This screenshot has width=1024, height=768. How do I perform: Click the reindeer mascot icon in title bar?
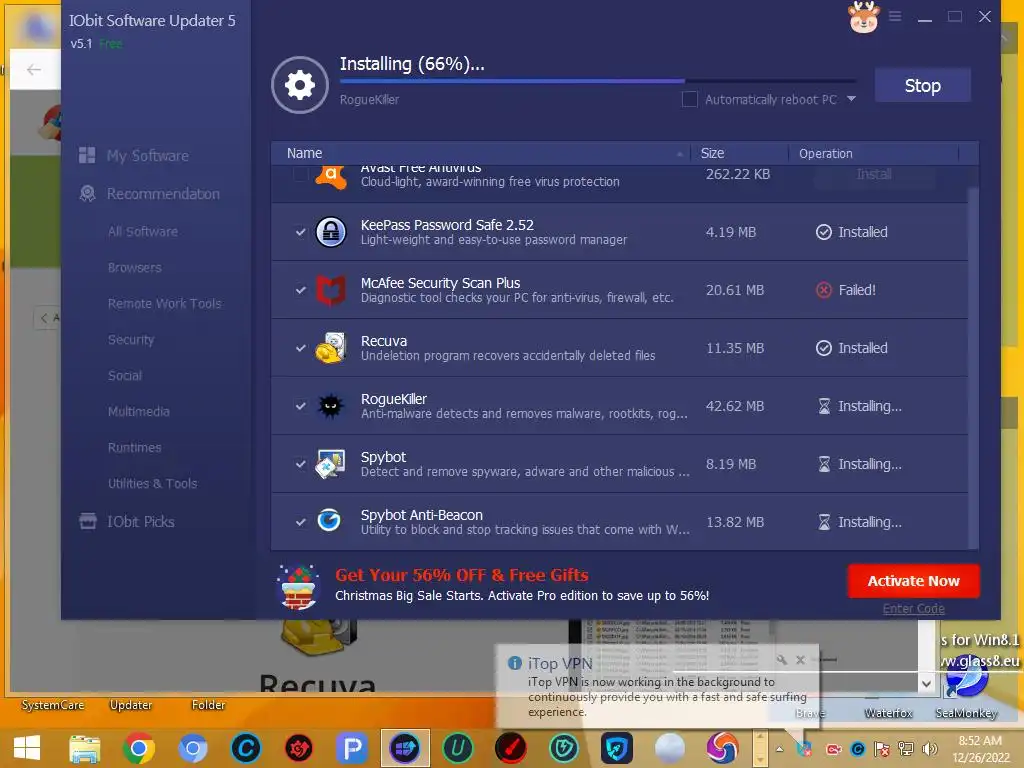pyautogui.click(x=863, y=17)
